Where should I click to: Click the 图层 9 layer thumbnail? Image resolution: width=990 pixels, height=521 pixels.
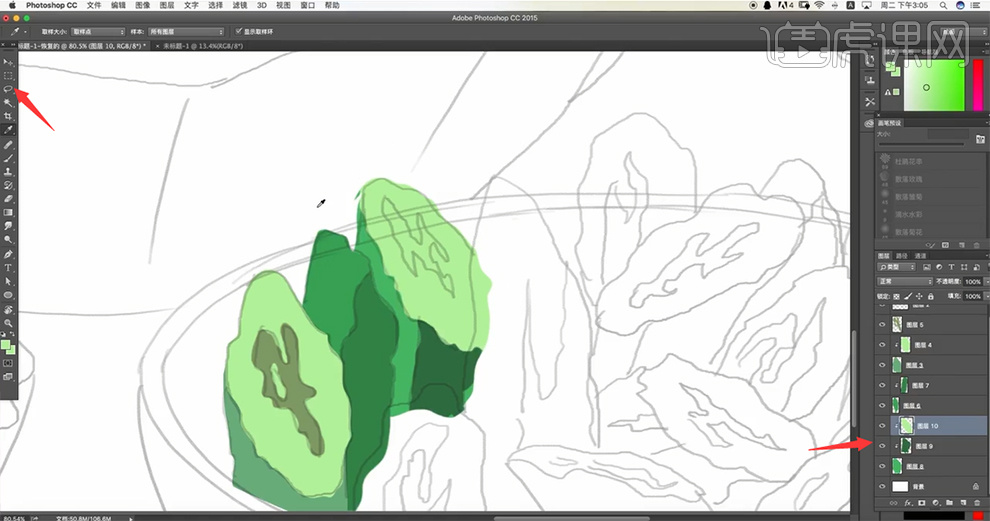(x=905, y=446)
